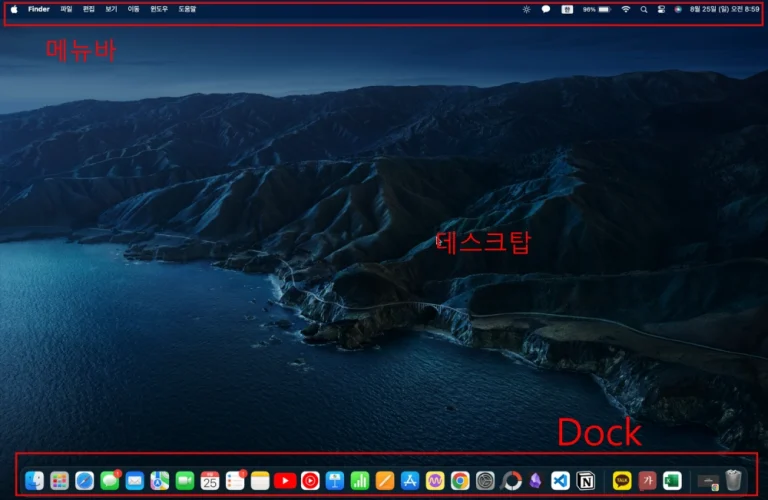Click the date and time clock
Screen dimensions: 768x500
725,9
